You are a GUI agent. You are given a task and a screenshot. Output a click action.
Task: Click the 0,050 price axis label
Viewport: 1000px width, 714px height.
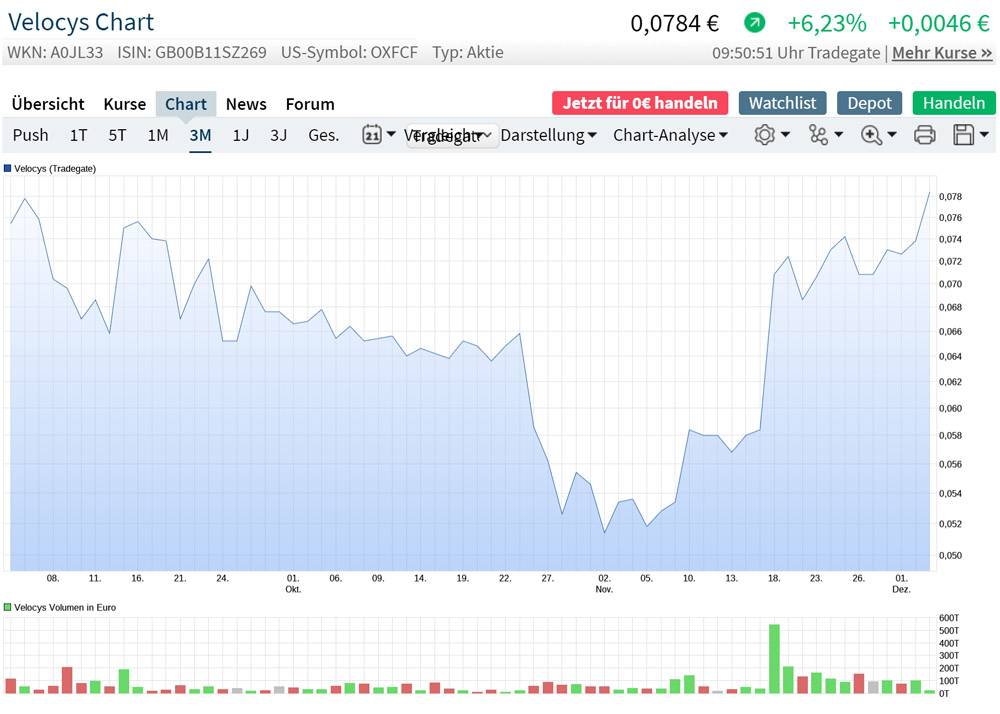pyautogui.click(x=950, y=555)
